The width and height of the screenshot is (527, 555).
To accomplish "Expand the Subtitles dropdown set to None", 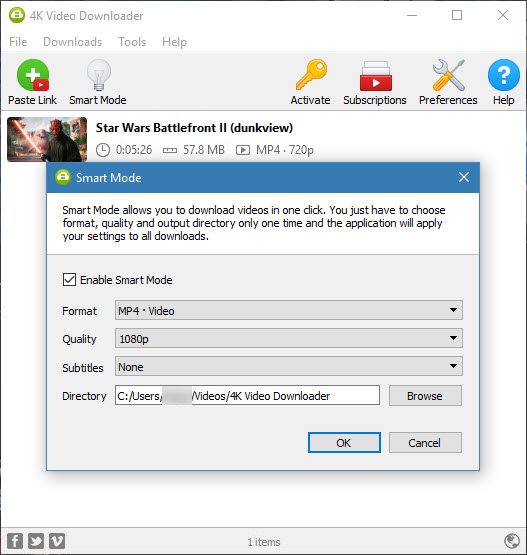I will point(288,366).
